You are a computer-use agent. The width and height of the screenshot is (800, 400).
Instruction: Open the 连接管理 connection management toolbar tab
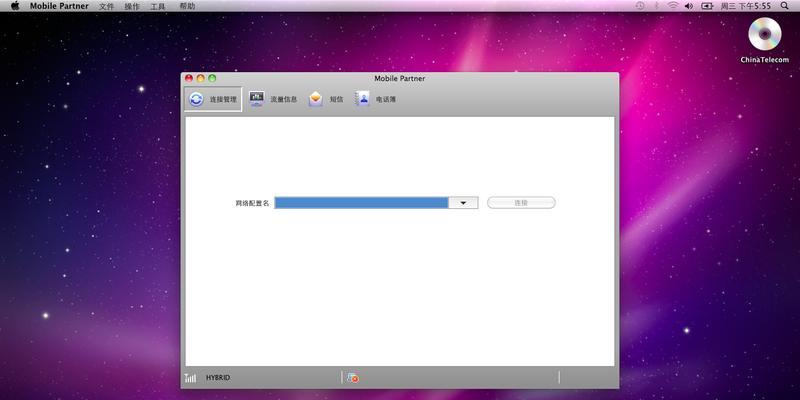click(213, 99)
